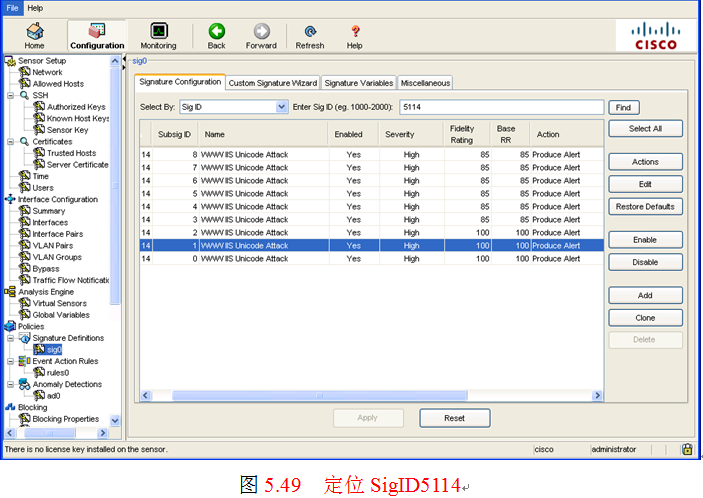Click the Add button
The image size is (703, 498).
645,295
